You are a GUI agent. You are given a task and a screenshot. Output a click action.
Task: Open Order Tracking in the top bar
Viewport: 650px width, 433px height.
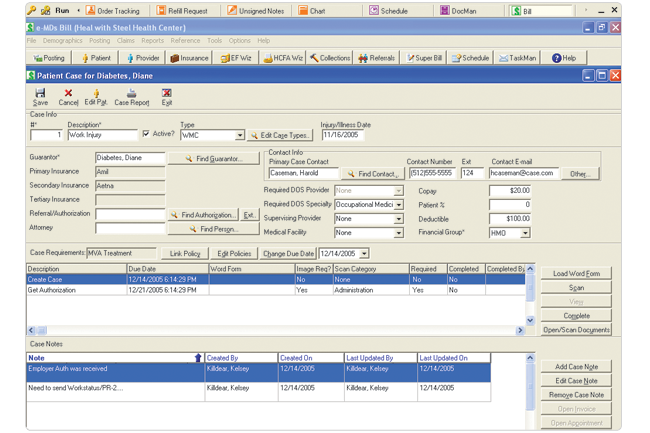pos(113,11)
